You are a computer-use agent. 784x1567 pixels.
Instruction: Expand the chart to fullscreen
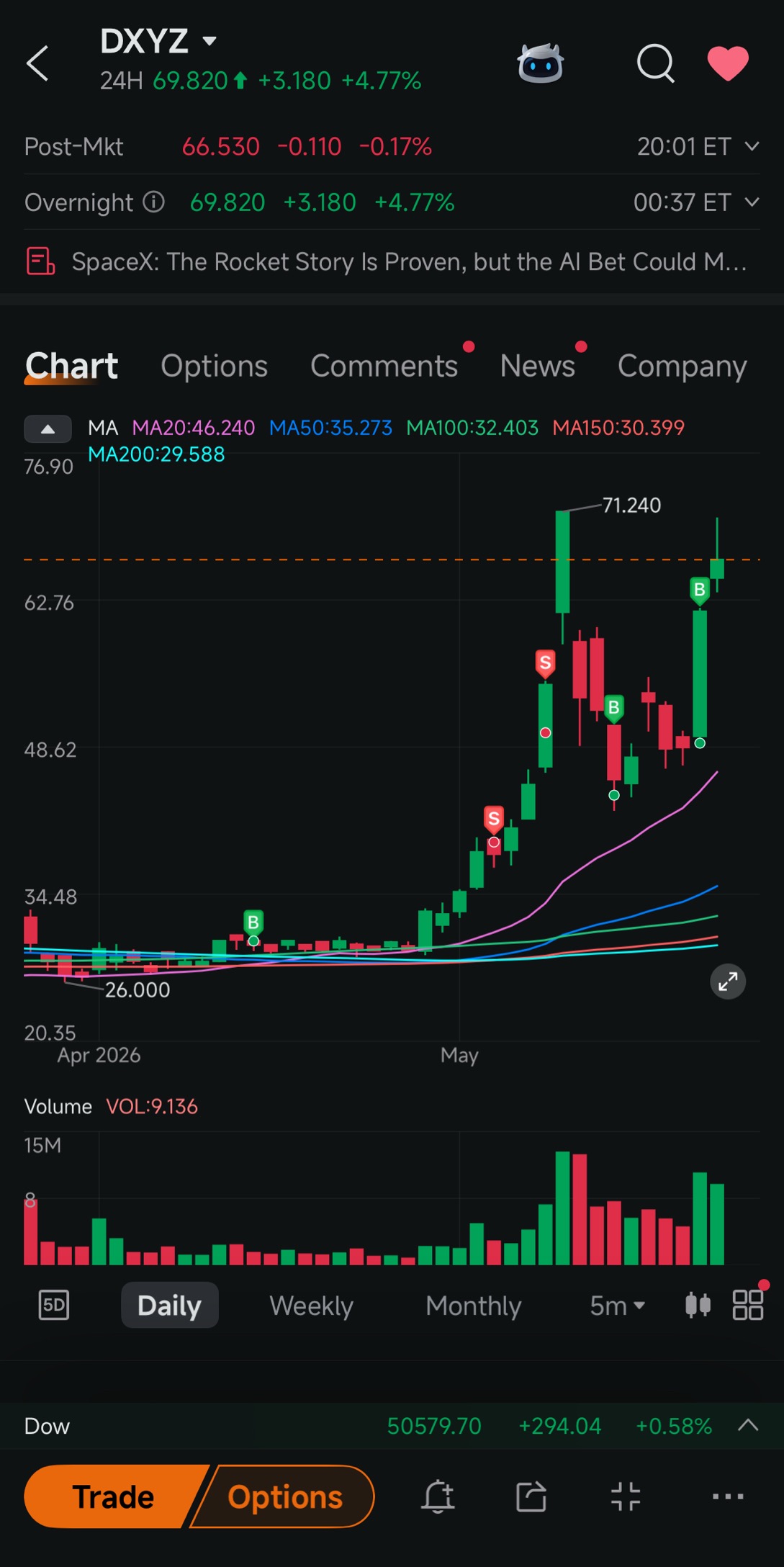coord(728,982)
